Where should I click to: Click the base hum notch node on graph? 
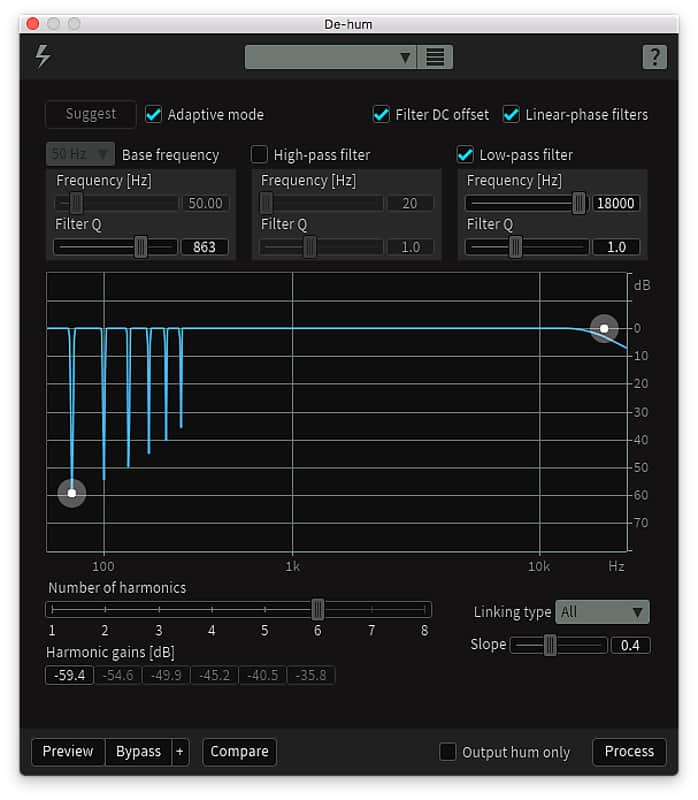point(72,493)
